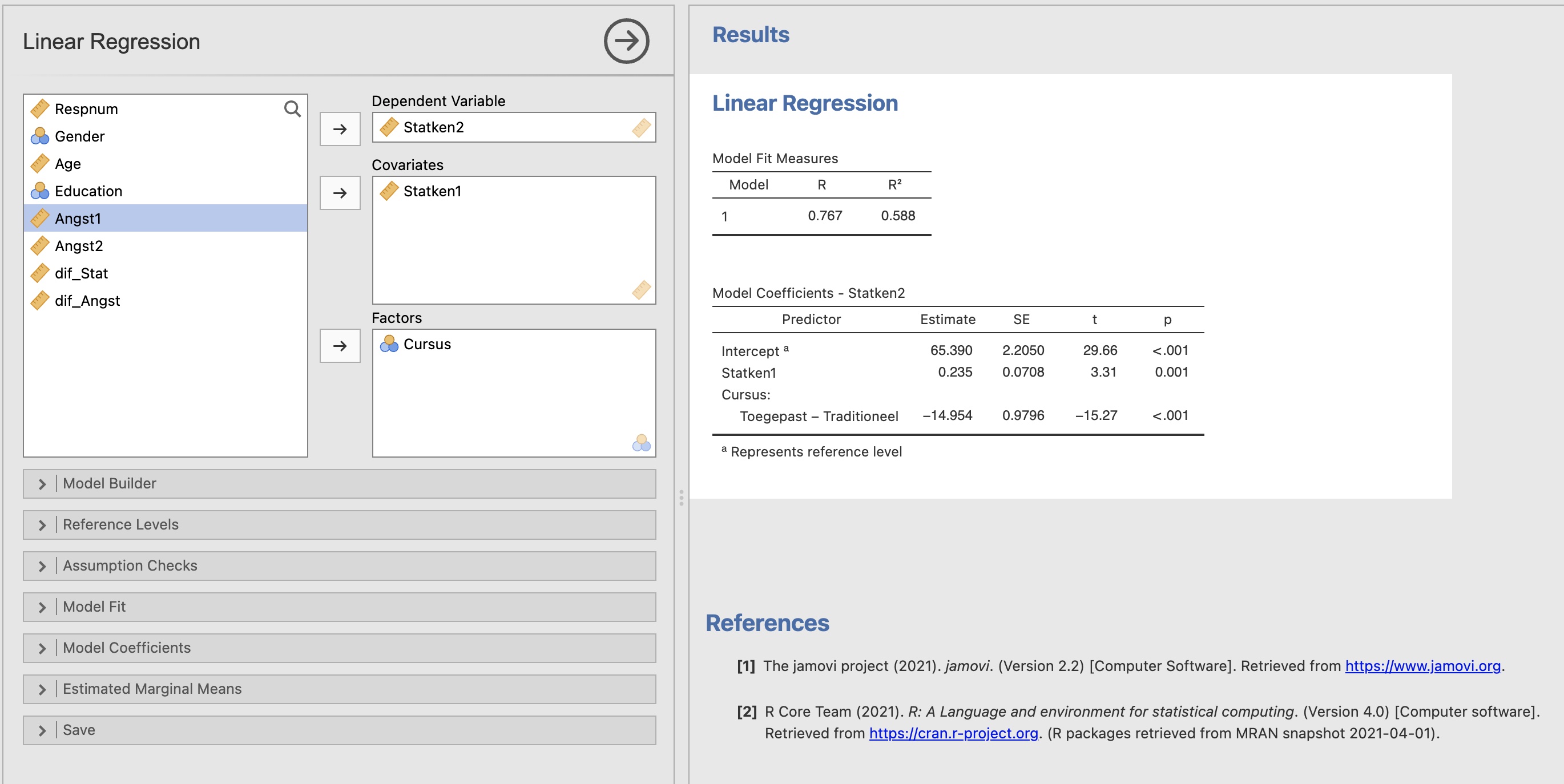Viewport: 1564px width, 784px height.
Task: Click arrow button next to Dependent Variable
Action: tap(340, 128)
